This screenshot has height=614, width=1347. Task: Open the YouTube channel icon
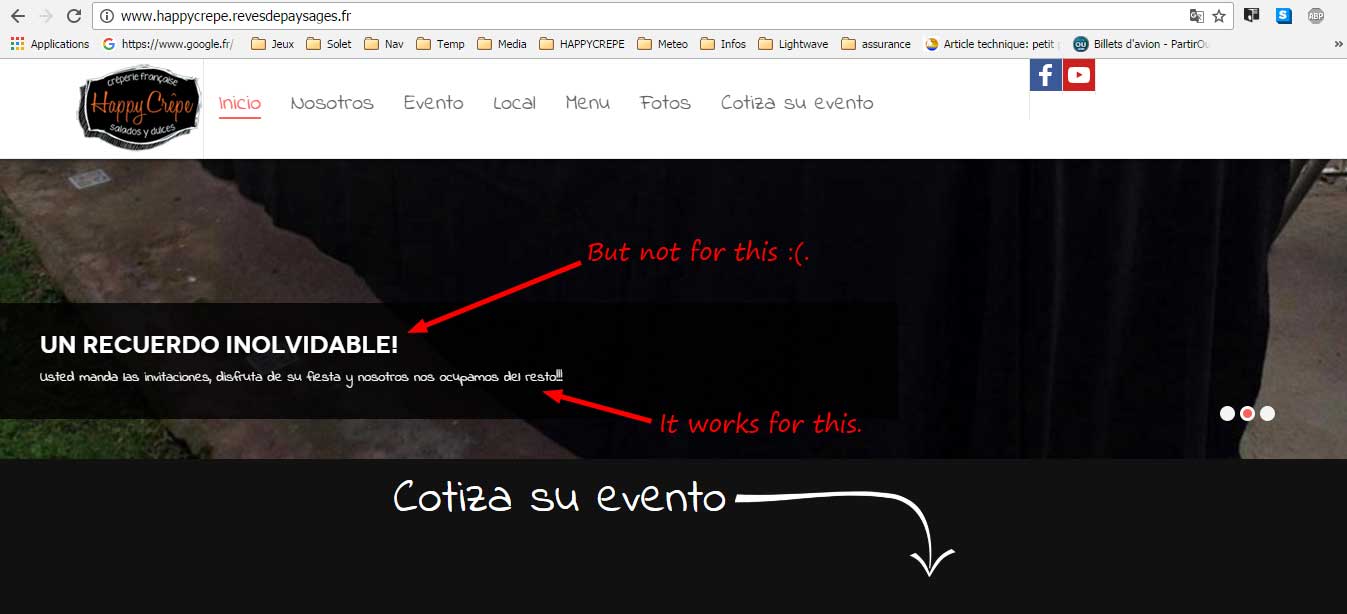click(x=1079, y=75)
